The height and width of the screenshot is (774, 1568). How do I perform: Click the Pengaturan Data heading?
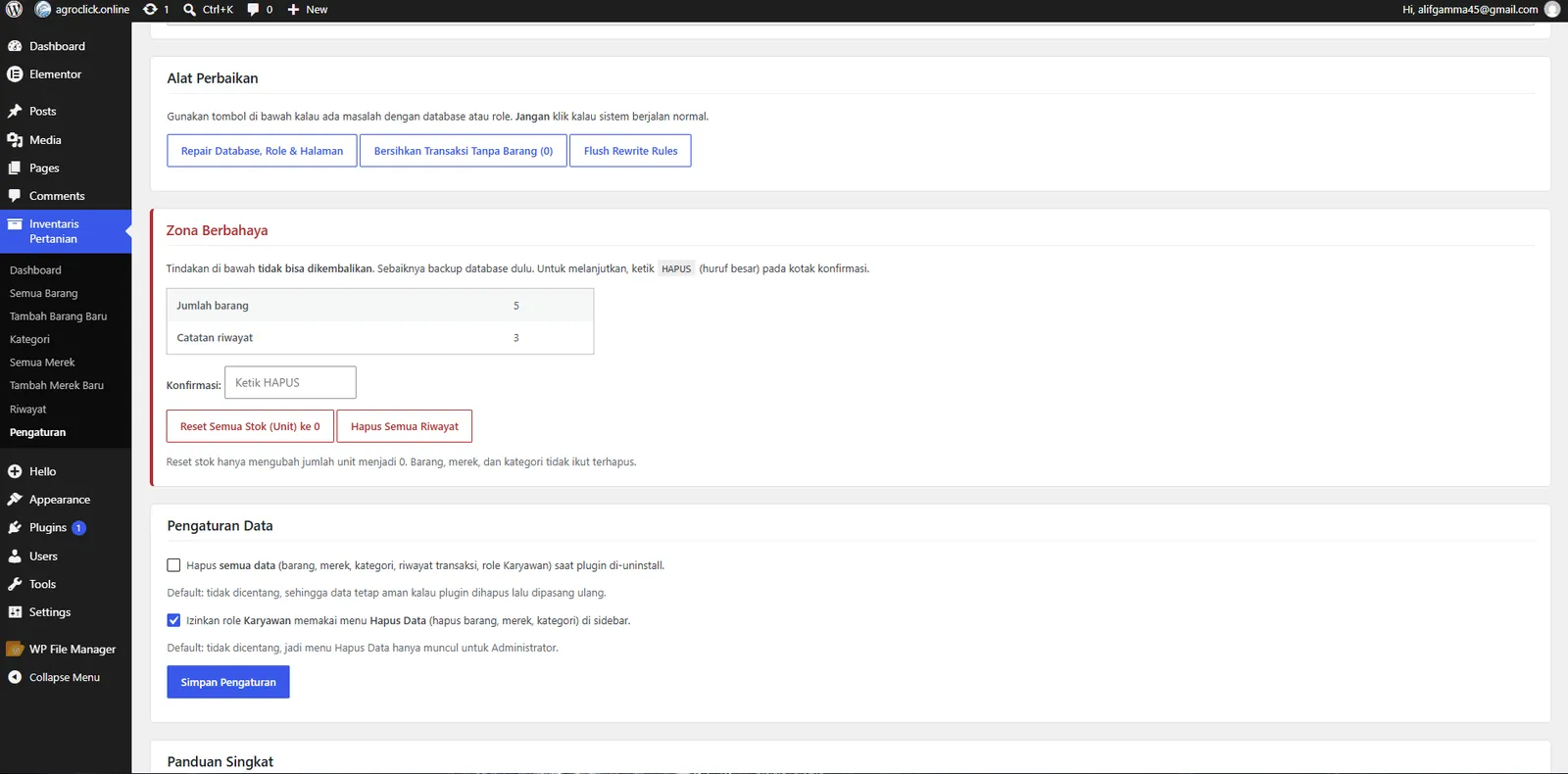[x=220, y=526]
